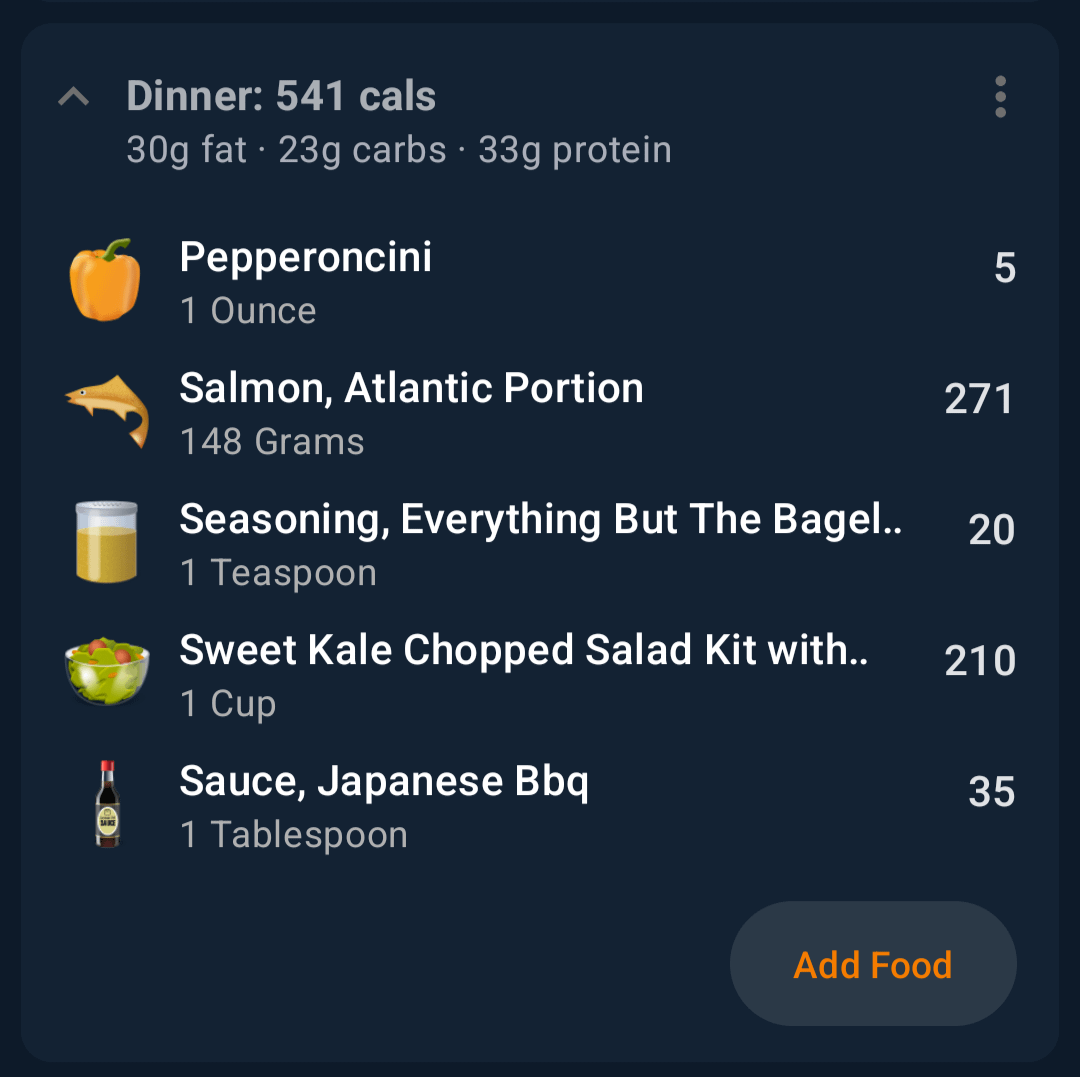Click the Add Food button
This screenshot has height=1077, width=1080.
[872, 964]
